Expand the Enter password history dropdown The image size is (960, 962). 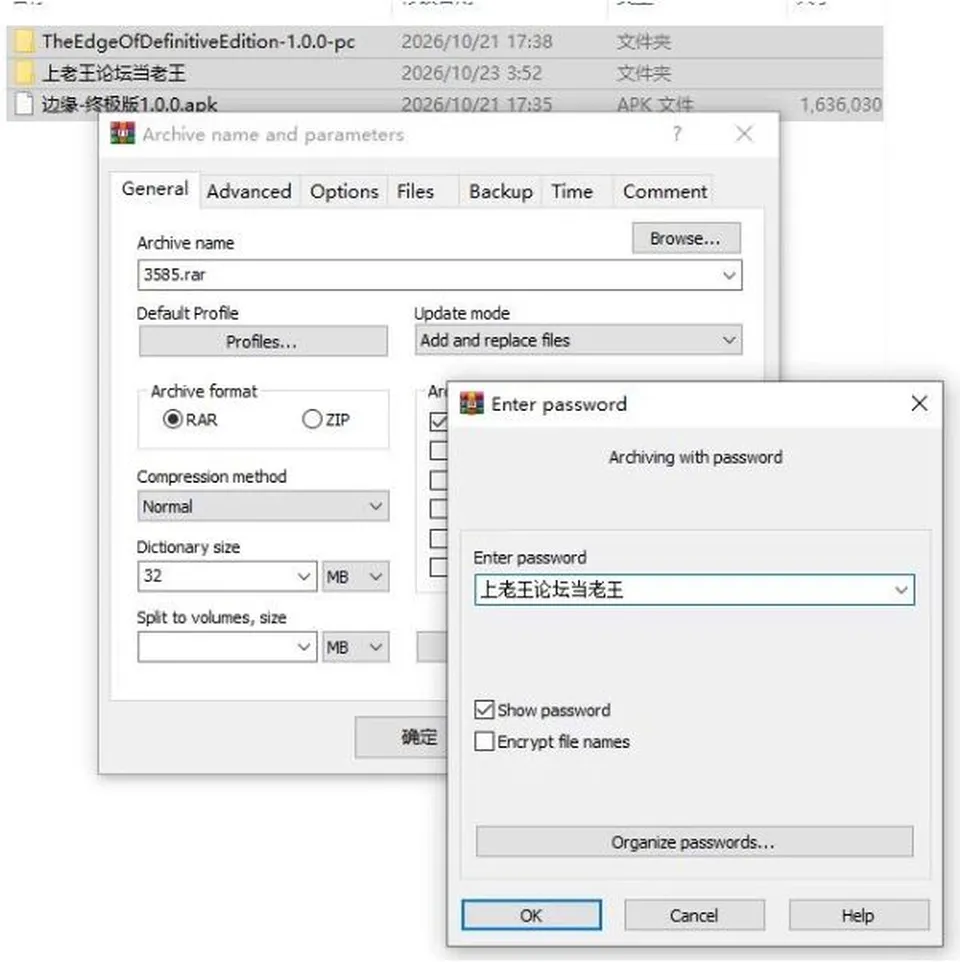tap(900, 590)
